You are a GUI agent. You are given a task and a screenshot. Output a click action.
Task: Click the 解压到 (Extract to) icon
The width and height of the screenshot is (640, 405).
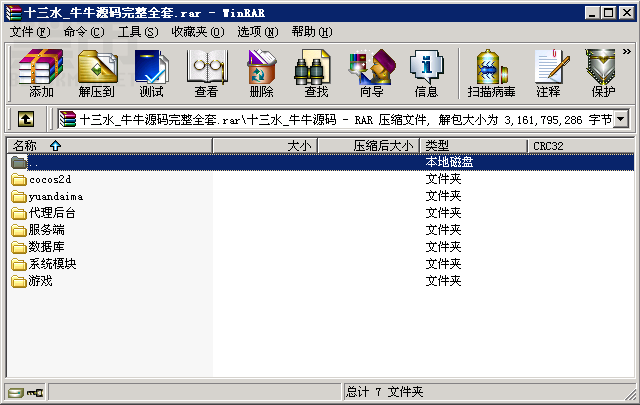[x=96, y=73]
